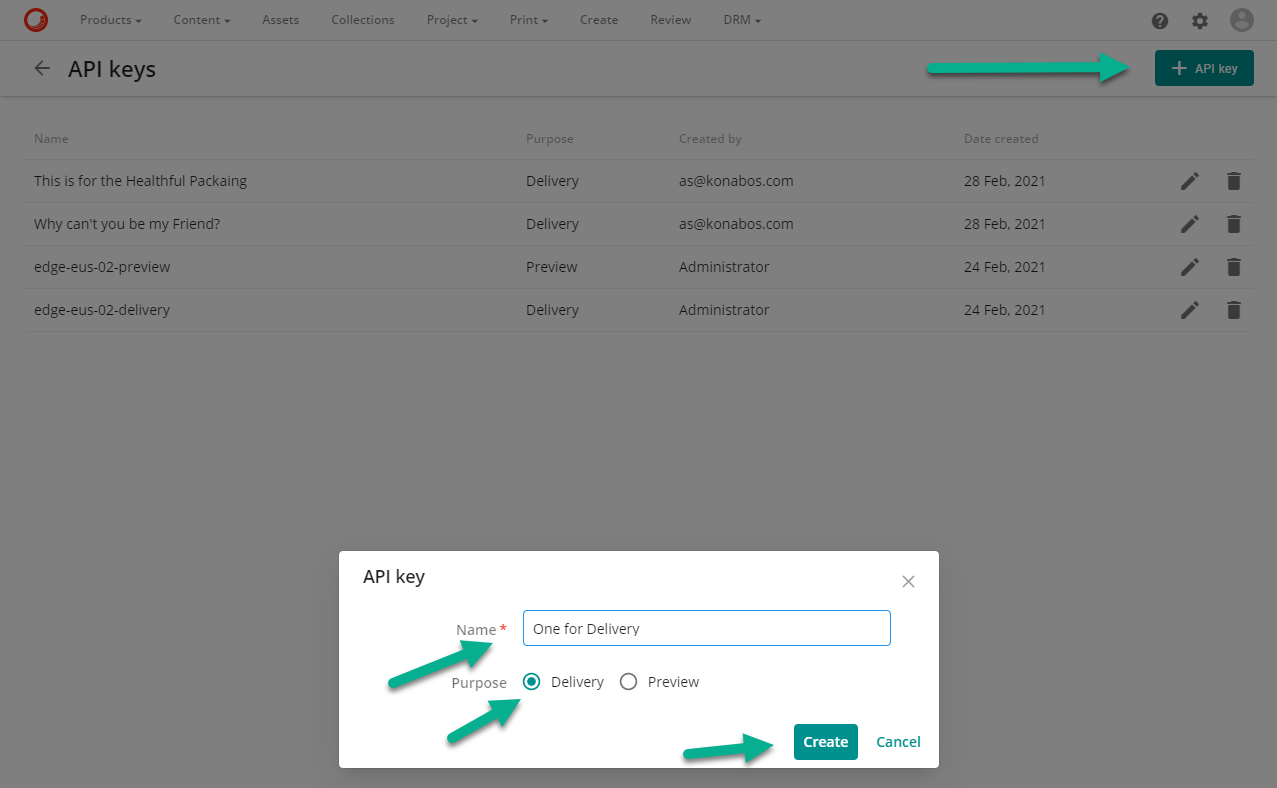
Task: Click the Purpose column header
Action: (550, 139)
